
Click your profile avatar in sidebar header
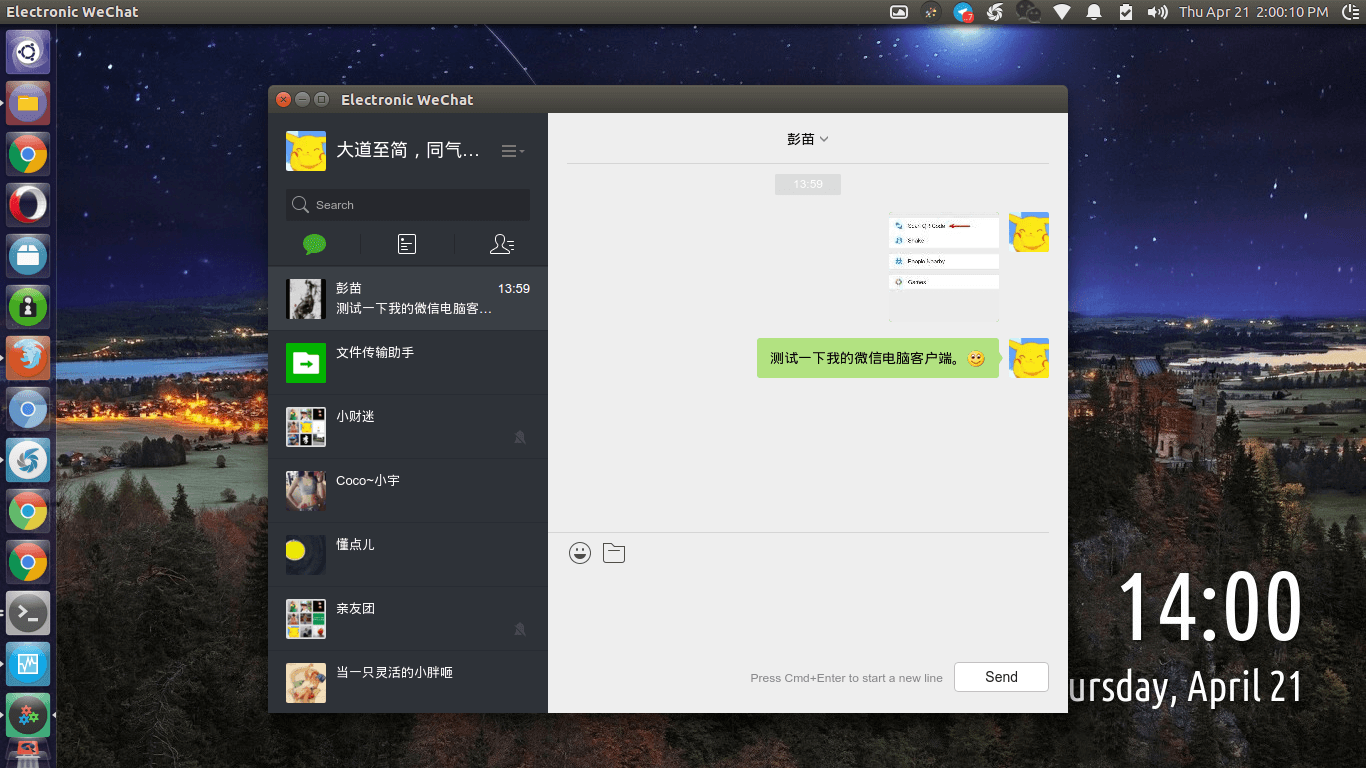(306, 151)
